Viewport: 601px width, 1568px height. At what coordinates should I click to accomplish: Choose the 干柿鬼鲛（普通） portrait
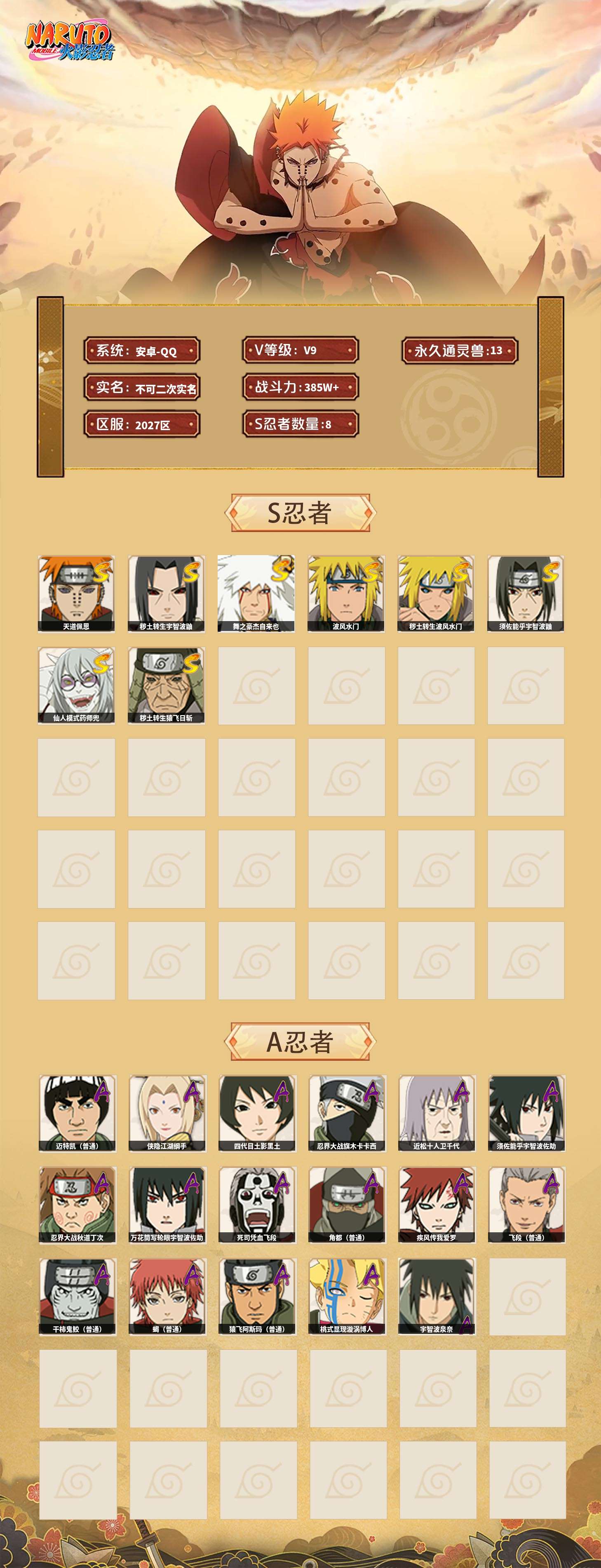click(77, 1297)
